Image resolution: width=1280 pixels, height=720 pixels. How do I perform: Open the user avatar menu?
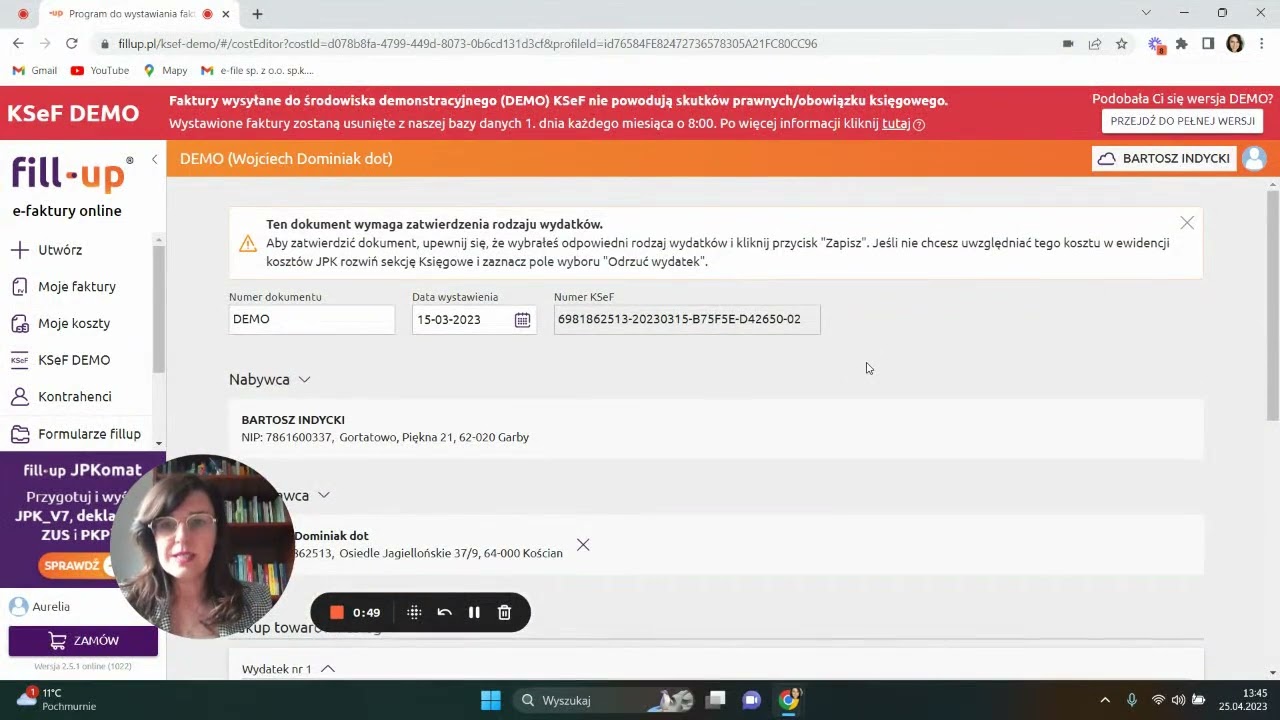(x=1254, y=159)
